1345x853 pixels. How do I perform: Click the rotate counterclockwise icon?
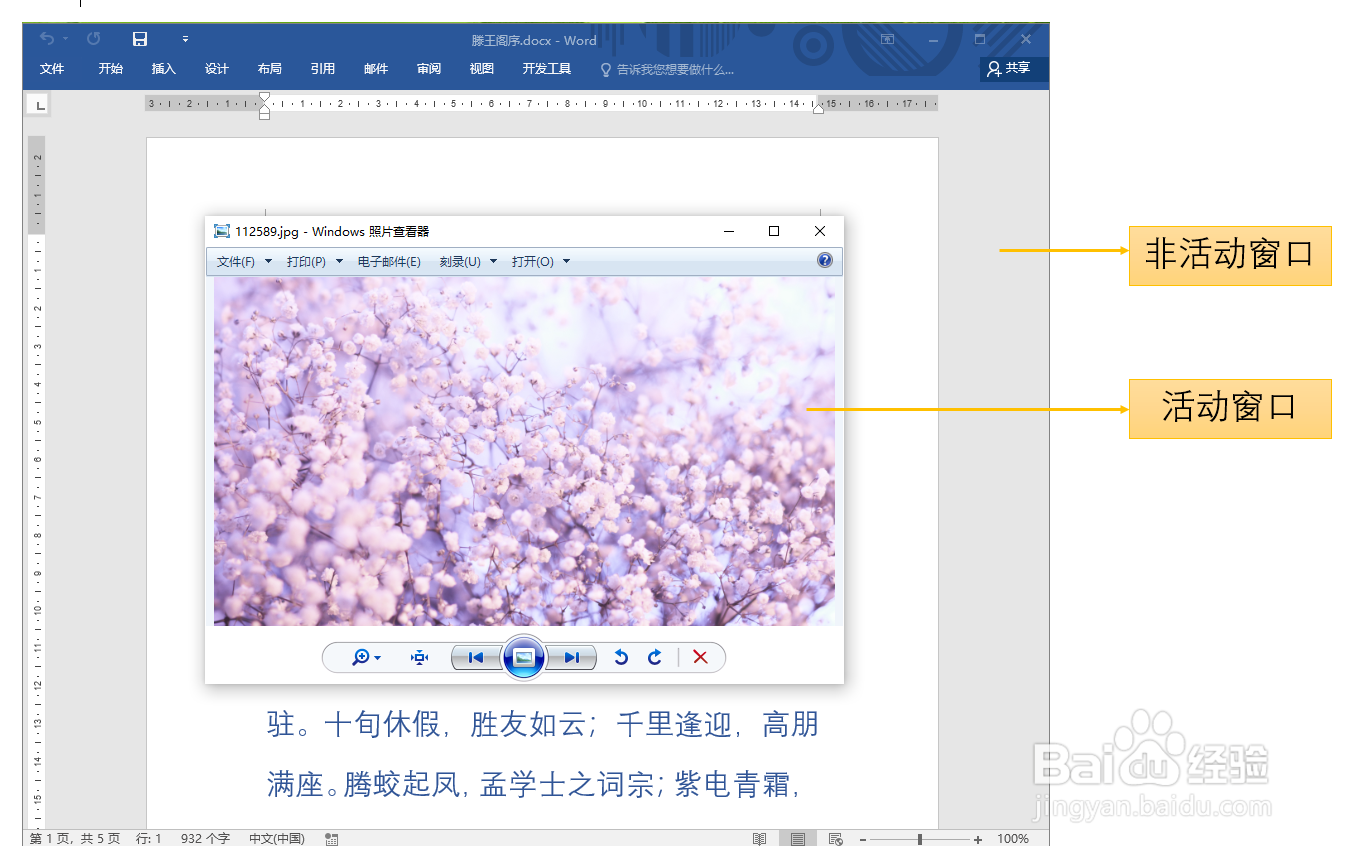[x=620, y=657]
